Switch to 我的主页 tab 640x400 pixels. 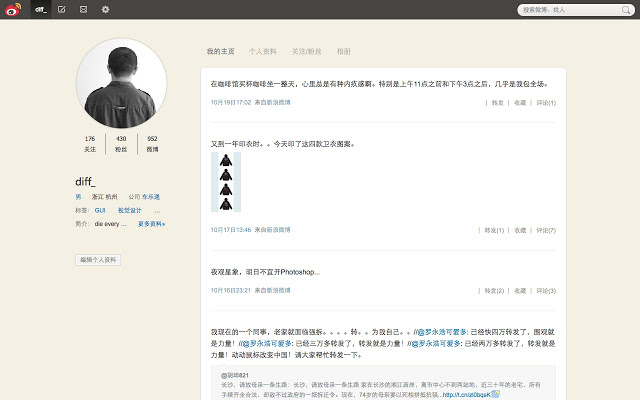click(x=220, y=51)
